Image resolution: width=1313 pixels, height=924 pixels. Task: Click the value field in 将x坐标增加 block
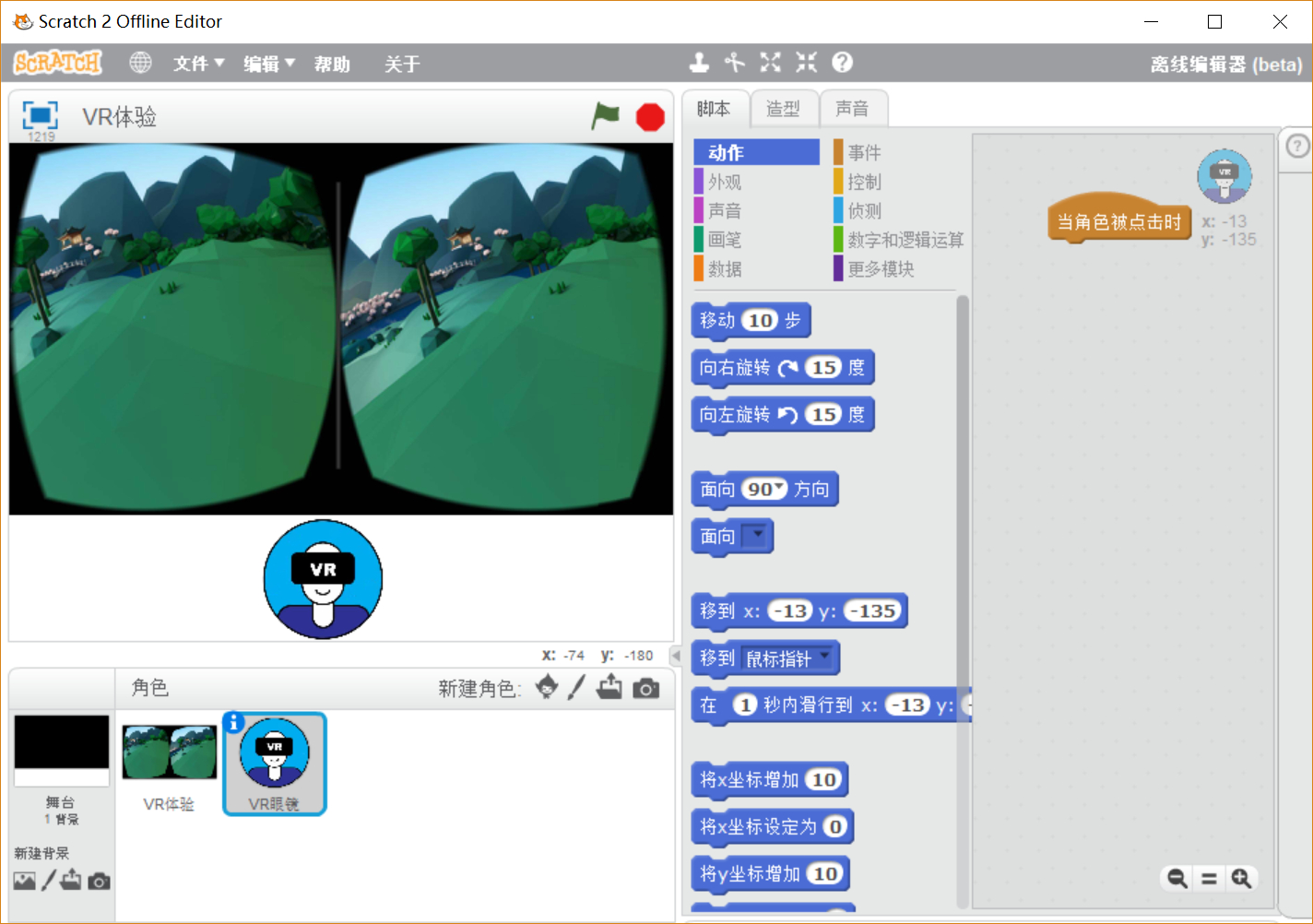(824, 779)
